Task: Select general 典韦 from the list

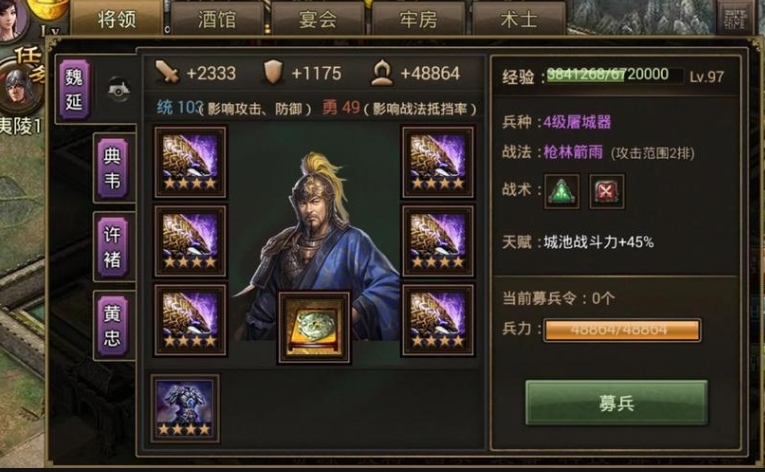Action: click(x=113, y=168)
